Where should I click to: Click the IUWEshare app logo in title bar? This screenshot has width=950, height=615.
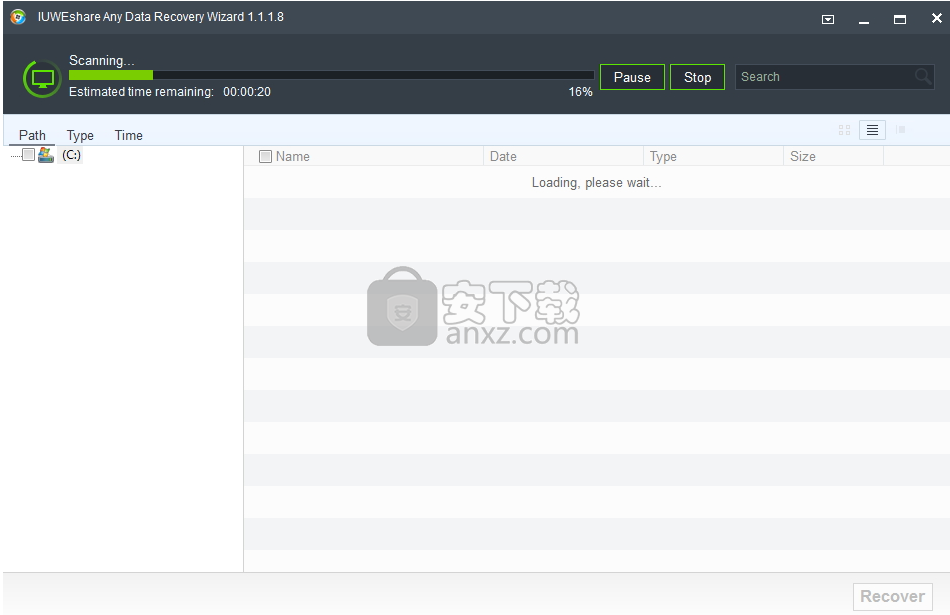pos(18,17)
